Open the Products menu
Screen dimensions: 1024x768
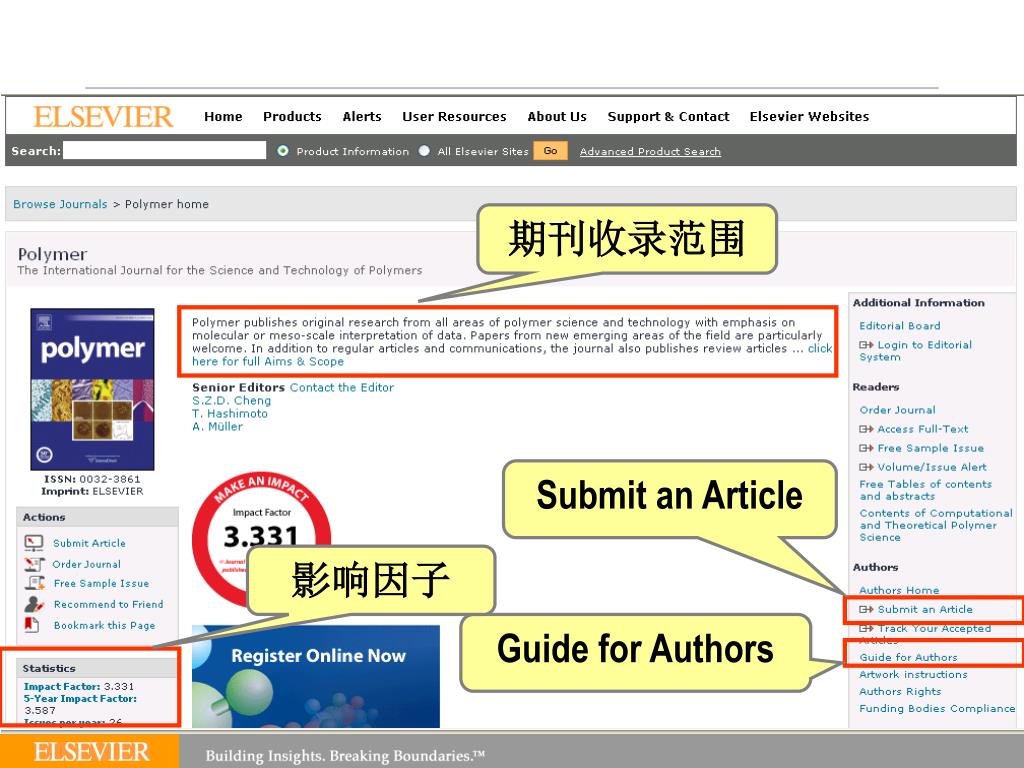[292, 116]
